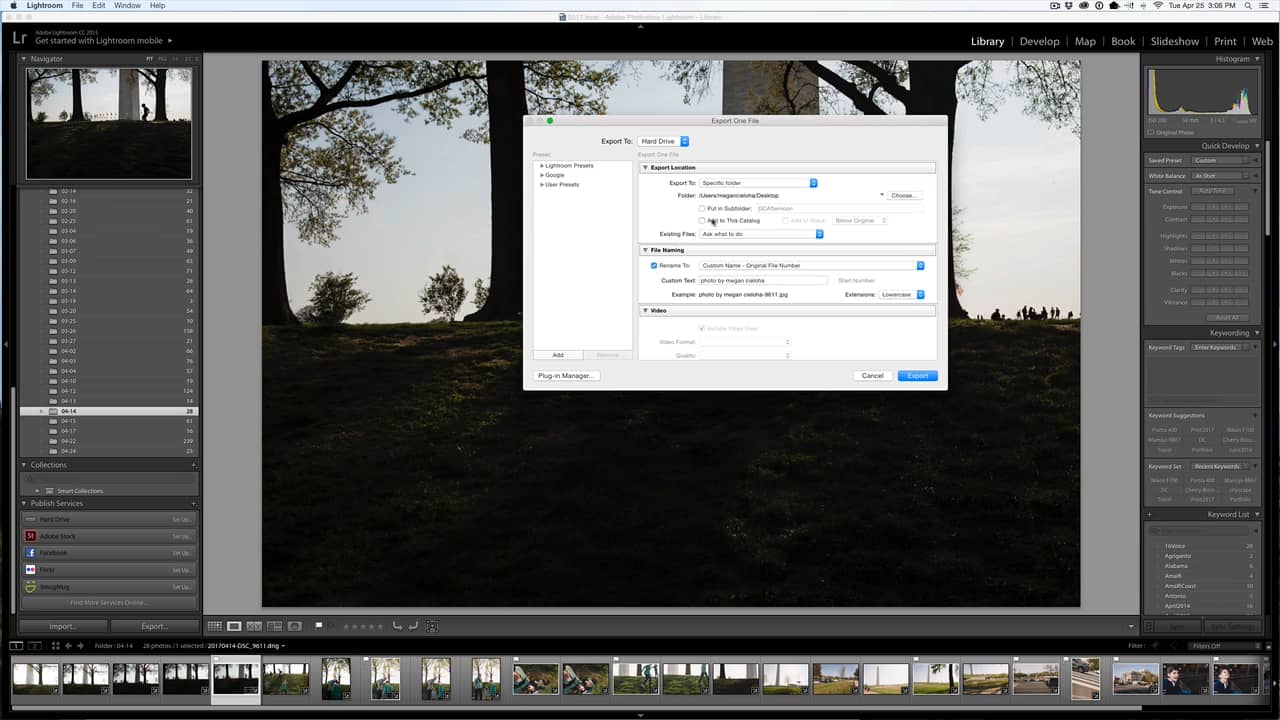Open Survey view icon in toolbar
The width and height of the screenshot is (1280, 720).
(x=274, y=626)
